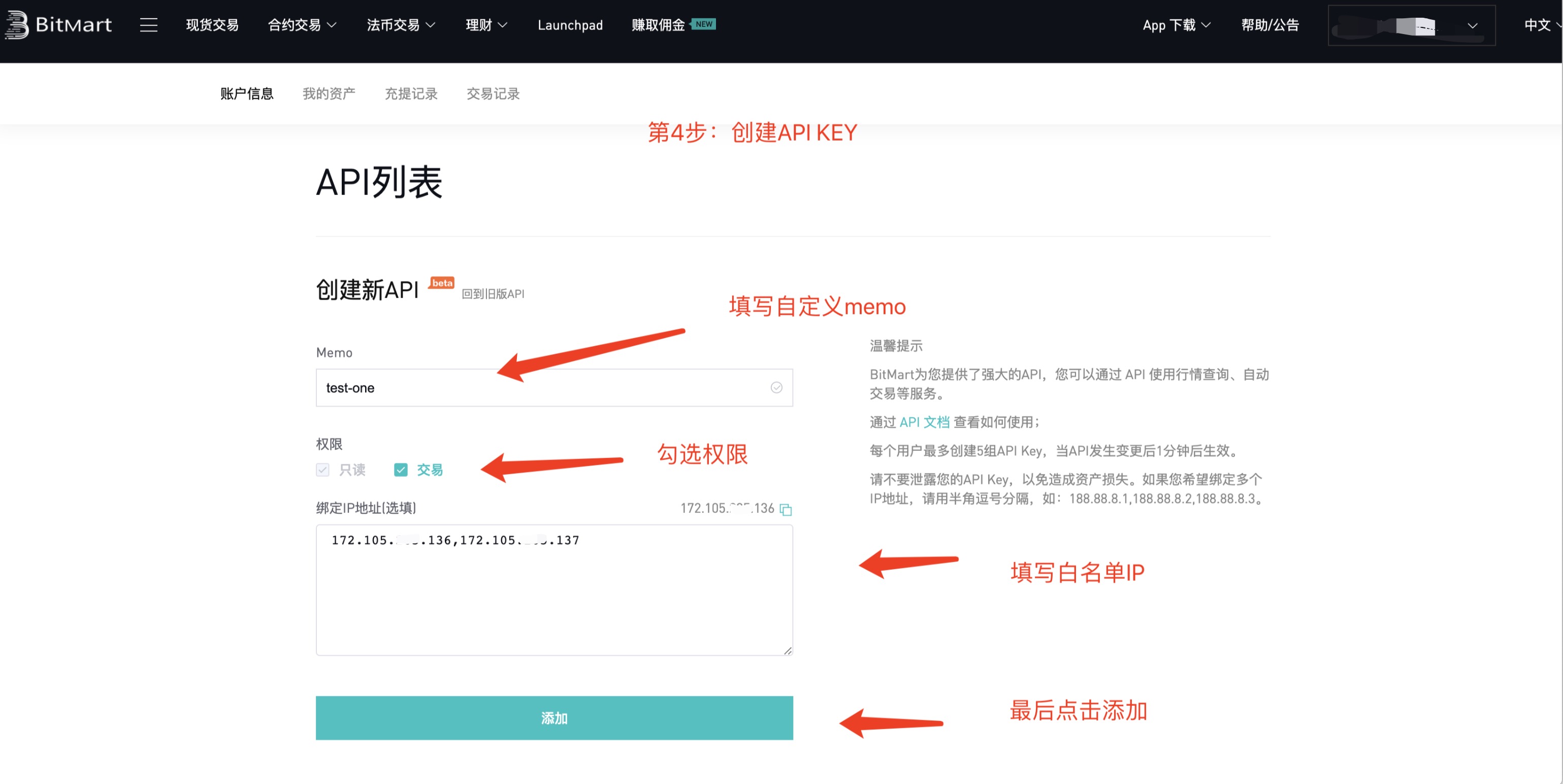
Task: Click the API列表 heading
Action: (379, 181)
